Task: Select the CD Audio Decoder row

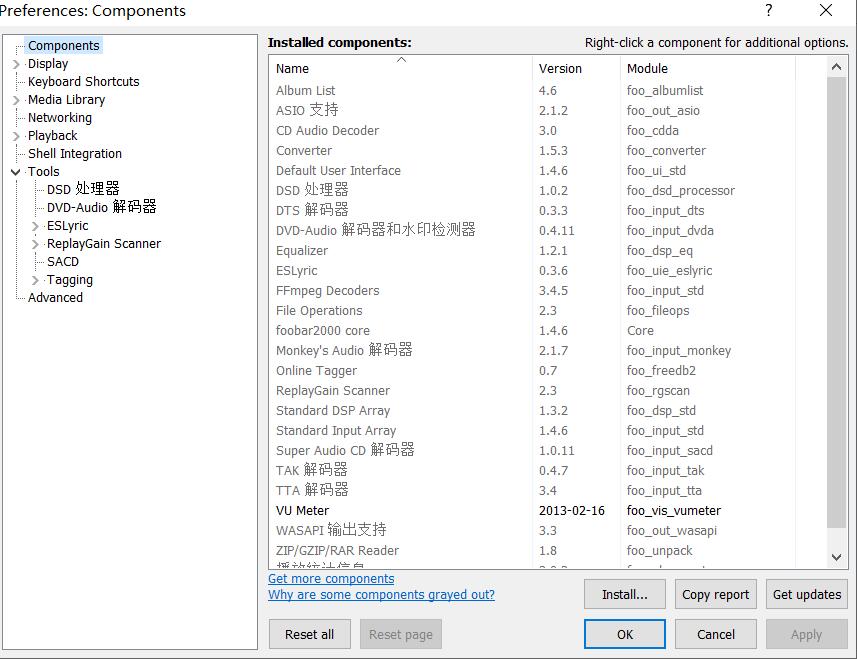Action: pos(548,131)
